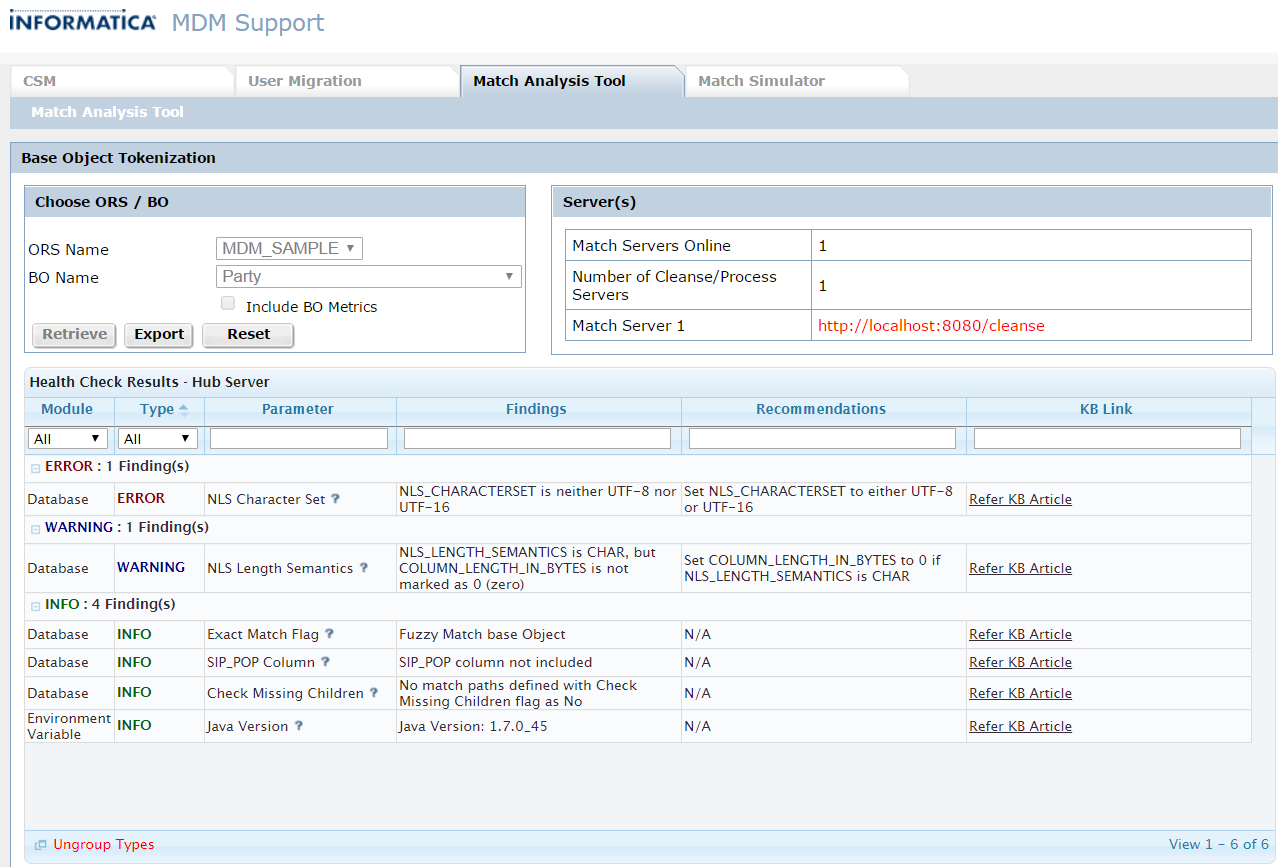
Task: Switch to the User Migration tab
Action: coord(304,81)
